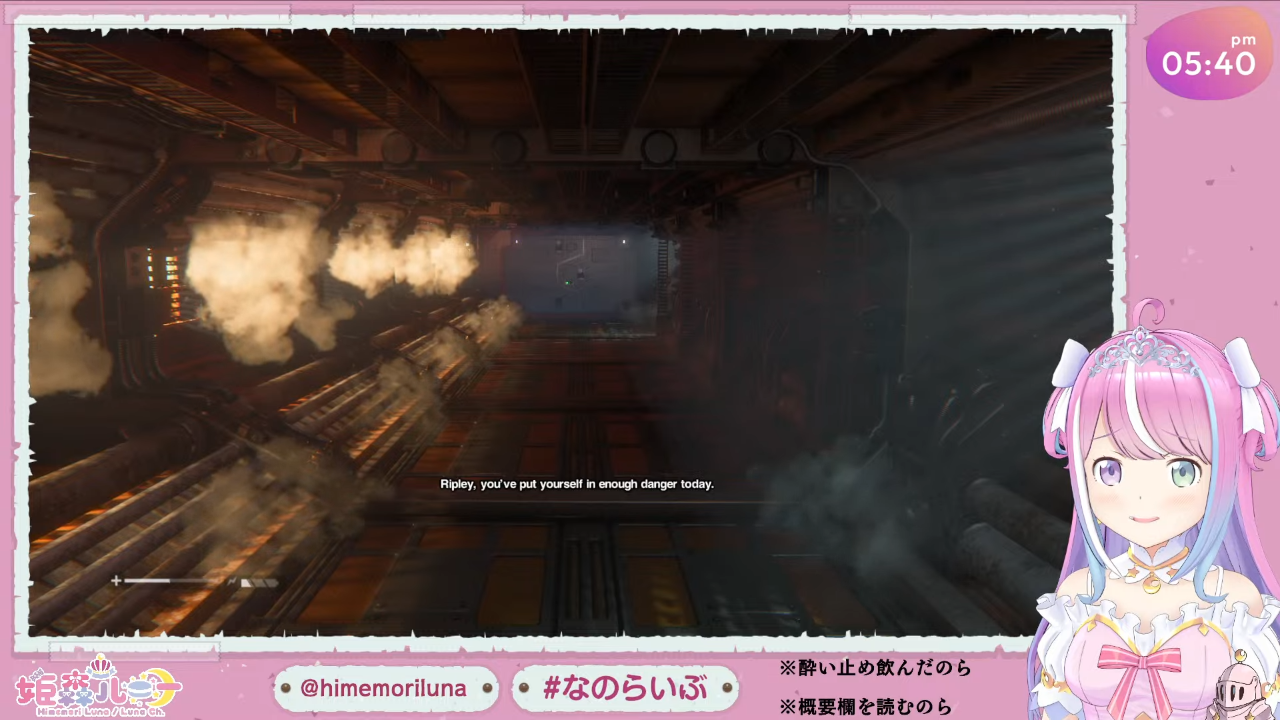The height and width of the screenshot is (720, 1280).
Task: Click the Himemori Luna channel logo
Action: point(97,685)
